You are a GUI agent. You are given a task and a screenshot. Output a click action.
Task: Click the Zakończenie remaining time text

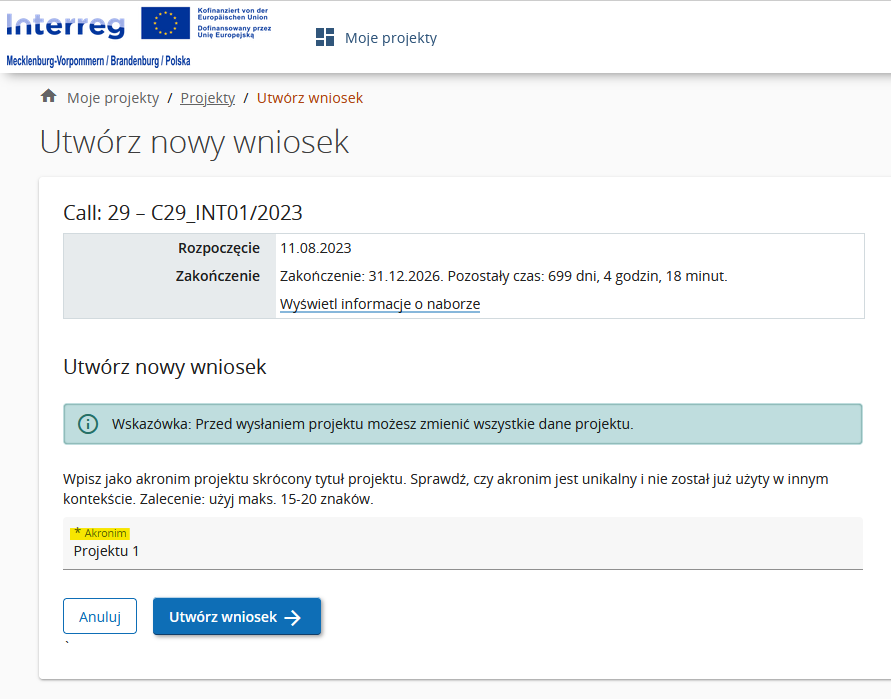click(504, 276)
